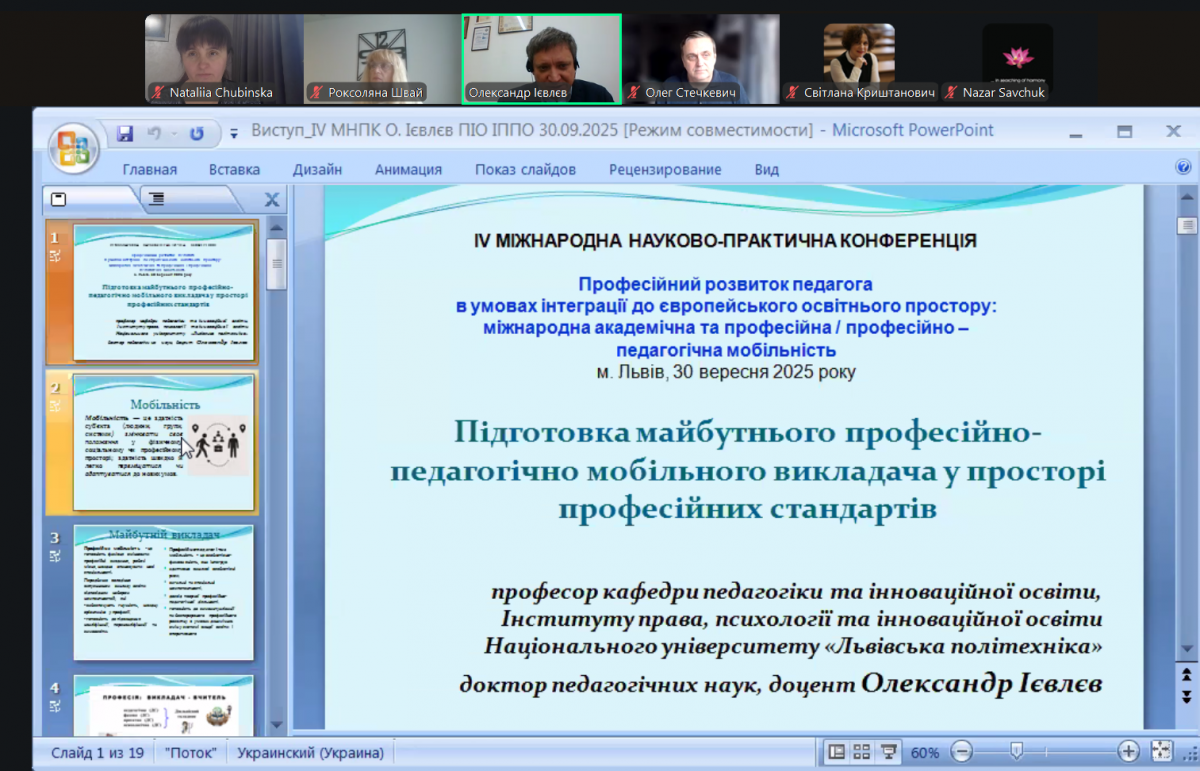Expand the Customize Quick Access Toolbar menu
The height and width of the screenshot is (771, 1200).
tap(234, 132)
